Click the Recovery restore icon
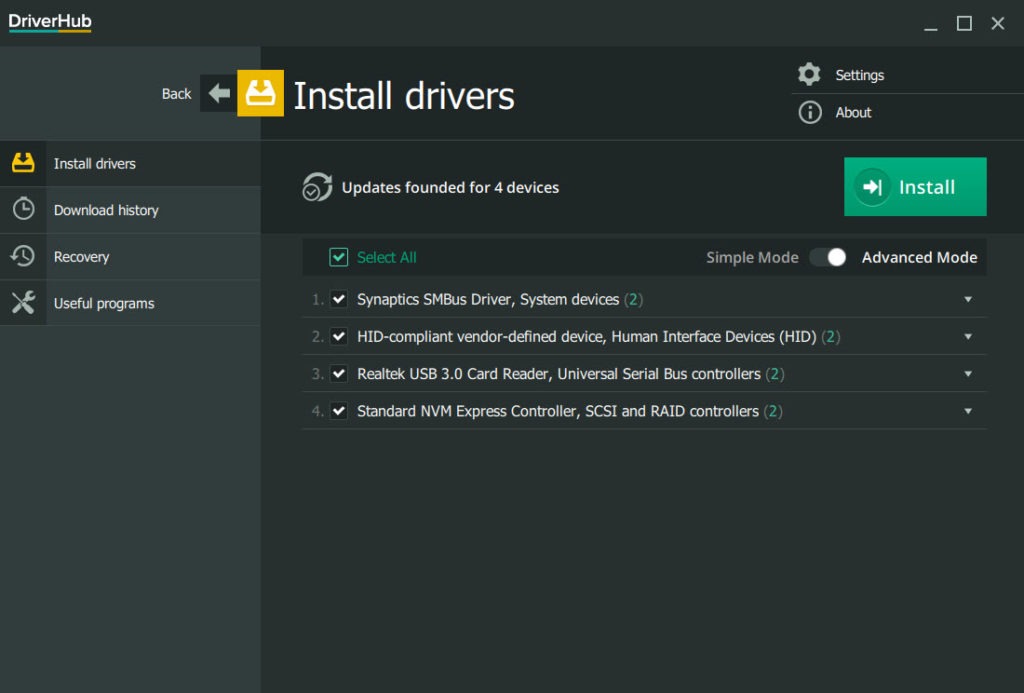The height and width of the screenshot is (693, 1024). [x=23, y=256]
